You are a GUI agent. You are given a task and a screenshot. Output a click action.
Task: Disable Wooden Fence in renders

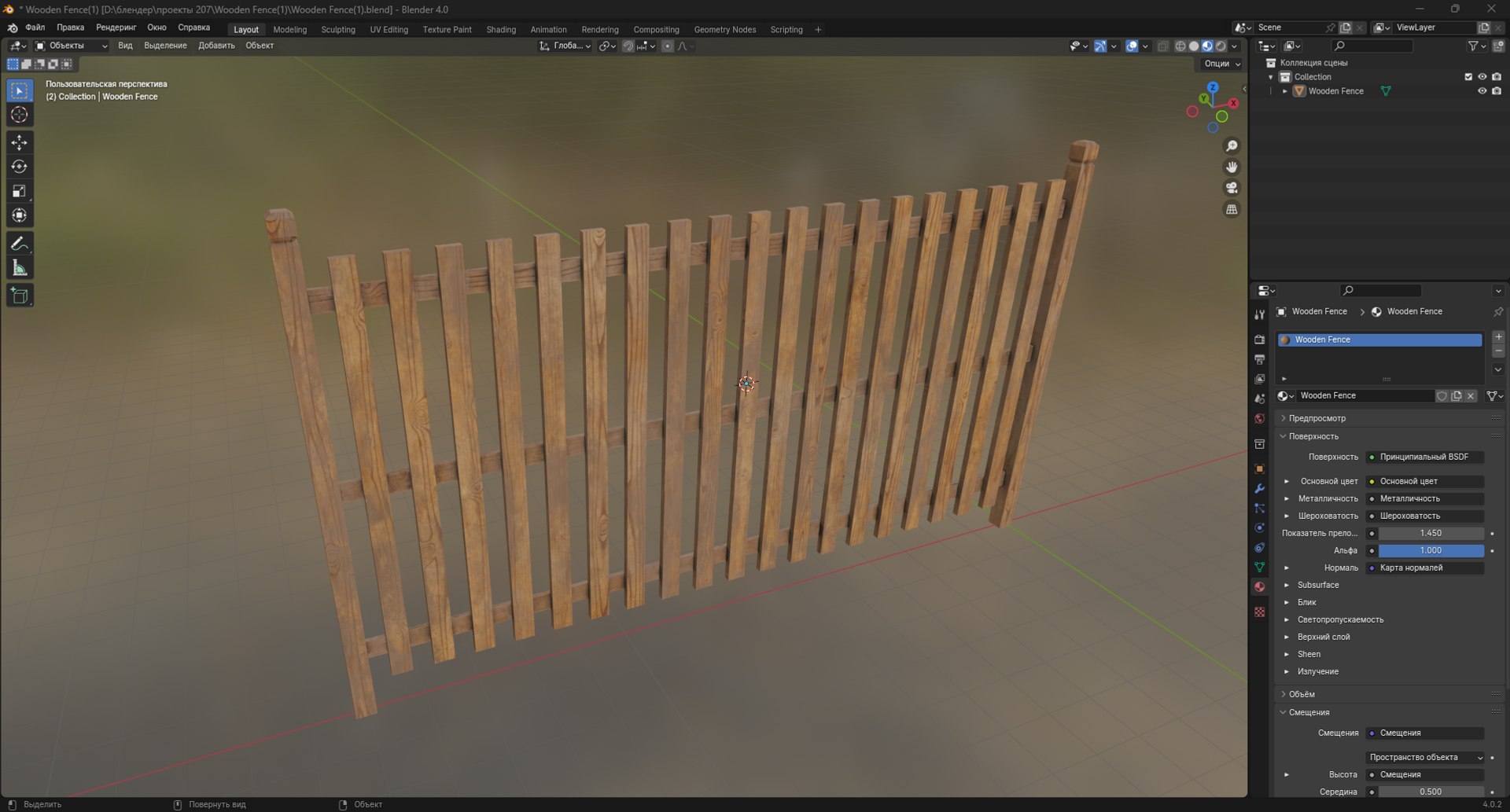click(x=1497, y=91)
